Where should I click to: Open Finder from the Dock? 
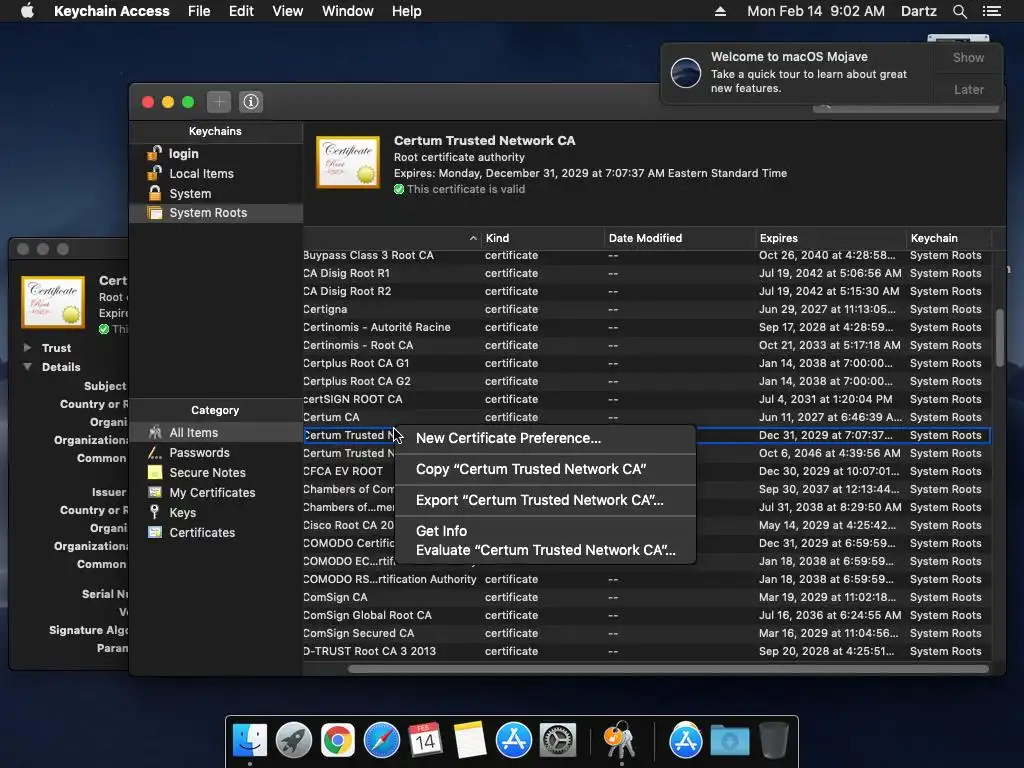click(249, 741)
